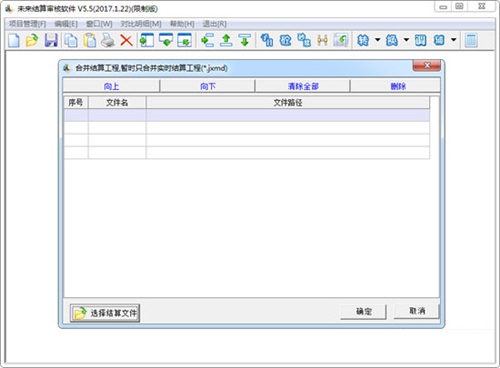500x368 pixels.
Task: Click the green down-arrow move-down toolbar icon
Action: 245,40
